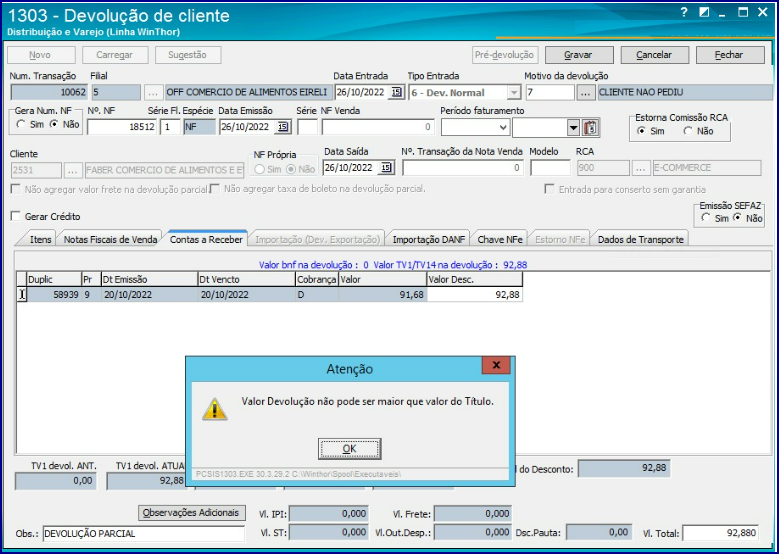This screenshot has height=554, width=779.
Task: Click the Valor Desc. cell 92,88
Action: [x=474, y=295]
